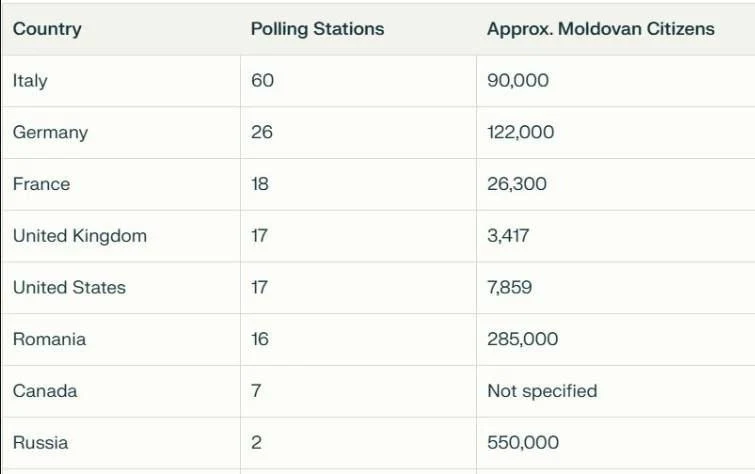
Task: Click the Romania country cell
Action: tap(49, 340)
